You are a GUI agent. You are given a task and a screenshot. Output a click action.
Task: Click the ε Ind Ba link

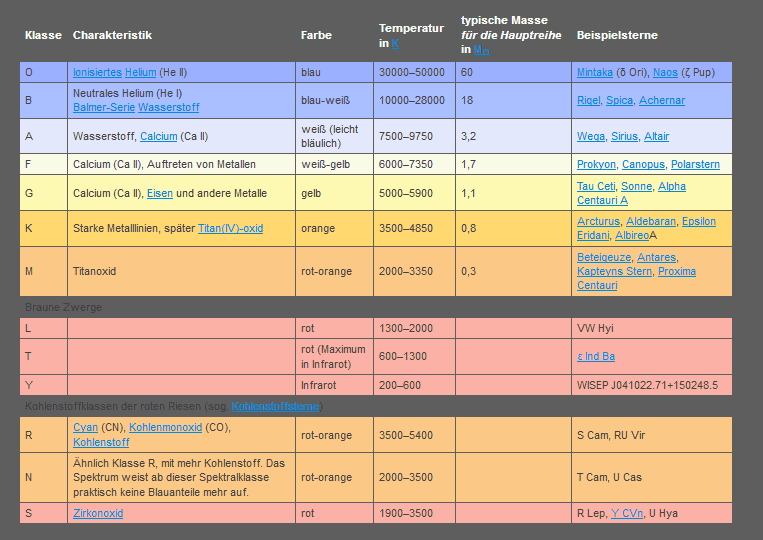596,356
